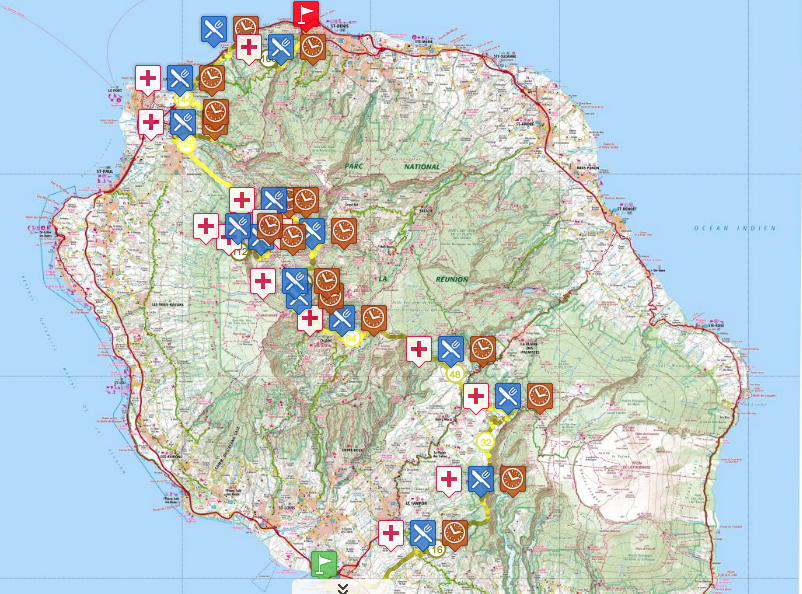
Task: Open food station icon next to kilometer 16
Action: (x=422, y=532)
